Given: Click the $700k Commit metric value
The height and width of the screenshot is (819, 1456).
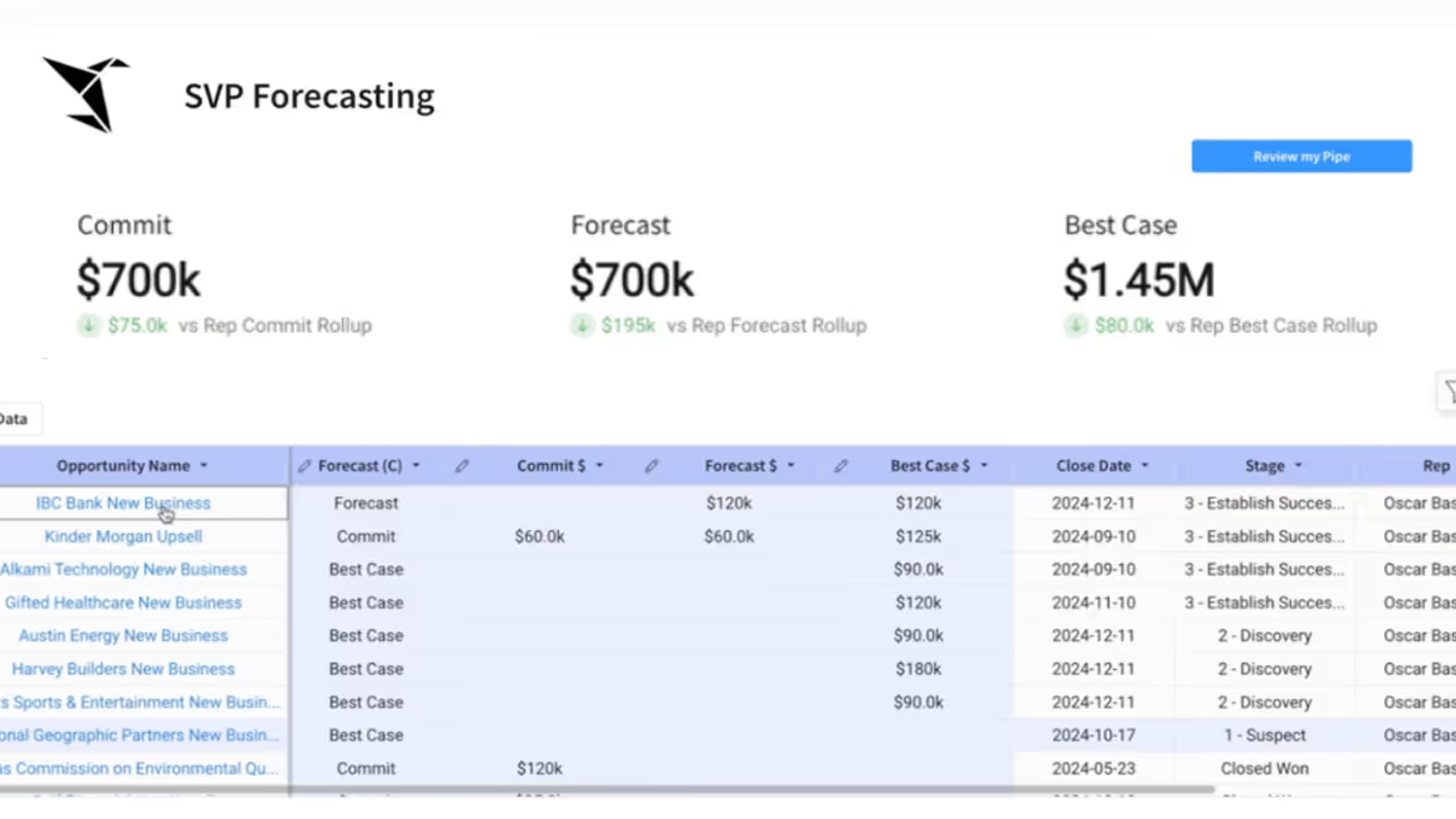Looking at the screenshot, I should [x=138, y=280].
